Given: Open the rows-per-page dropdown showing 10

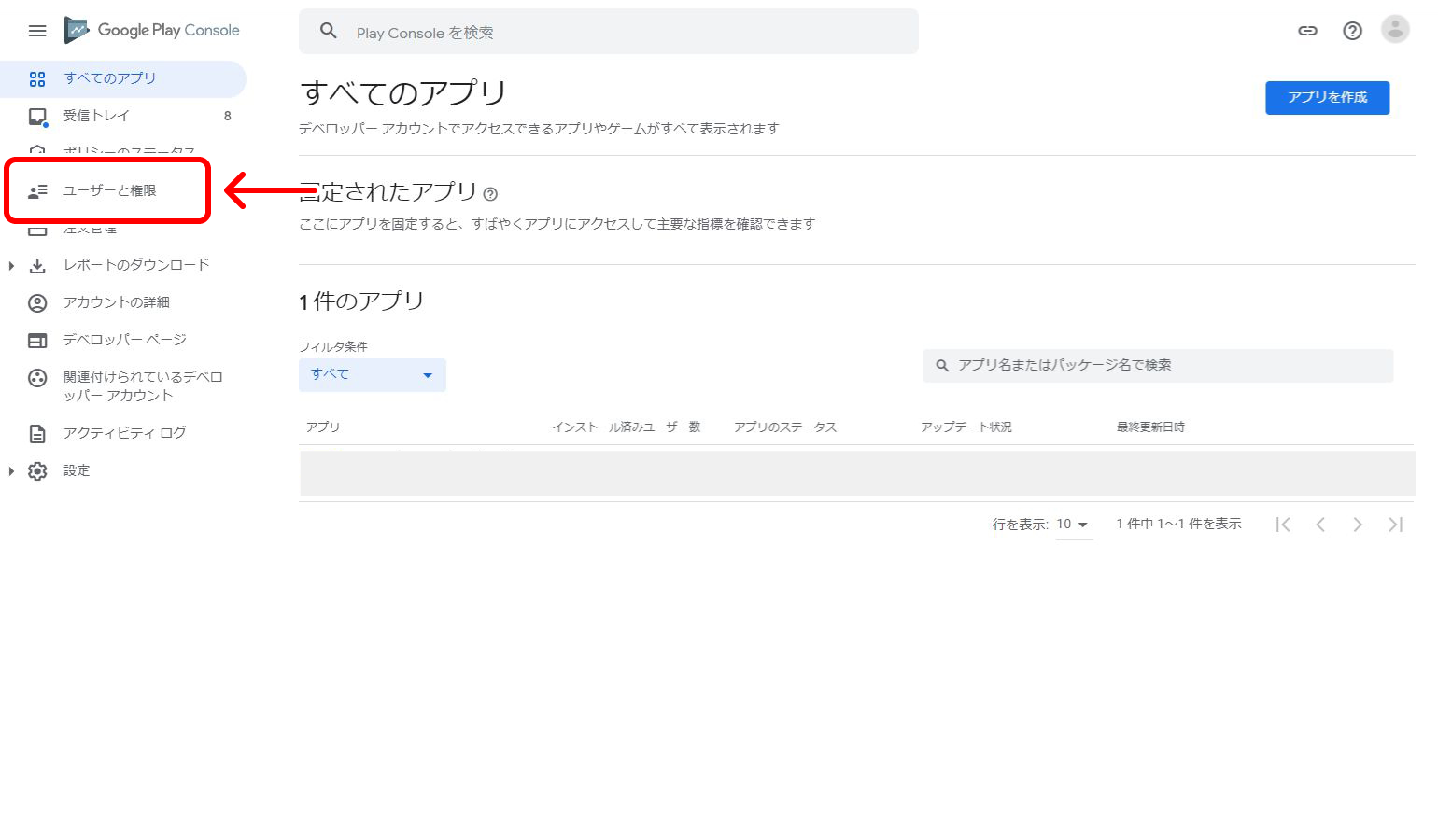Looking at the screenshot, I should (1073, 525).
